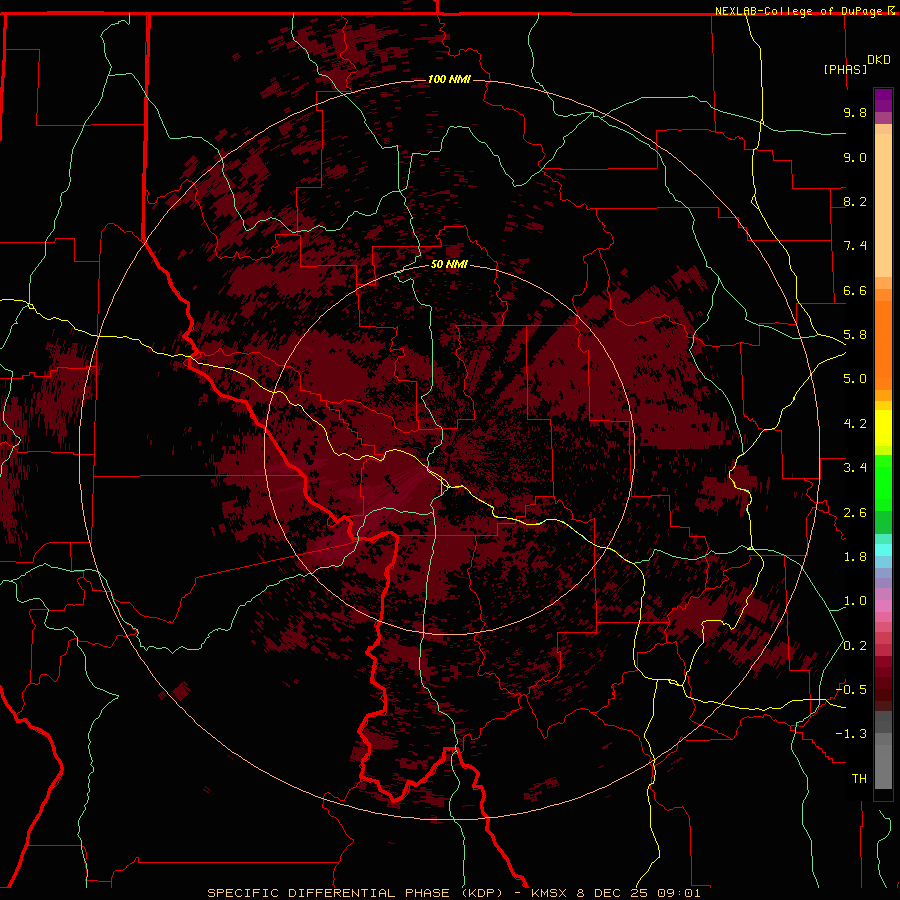This screenshot has height=900, width=900.
Task: Pick the orange band of the color scale
Action: click(883, 344)
